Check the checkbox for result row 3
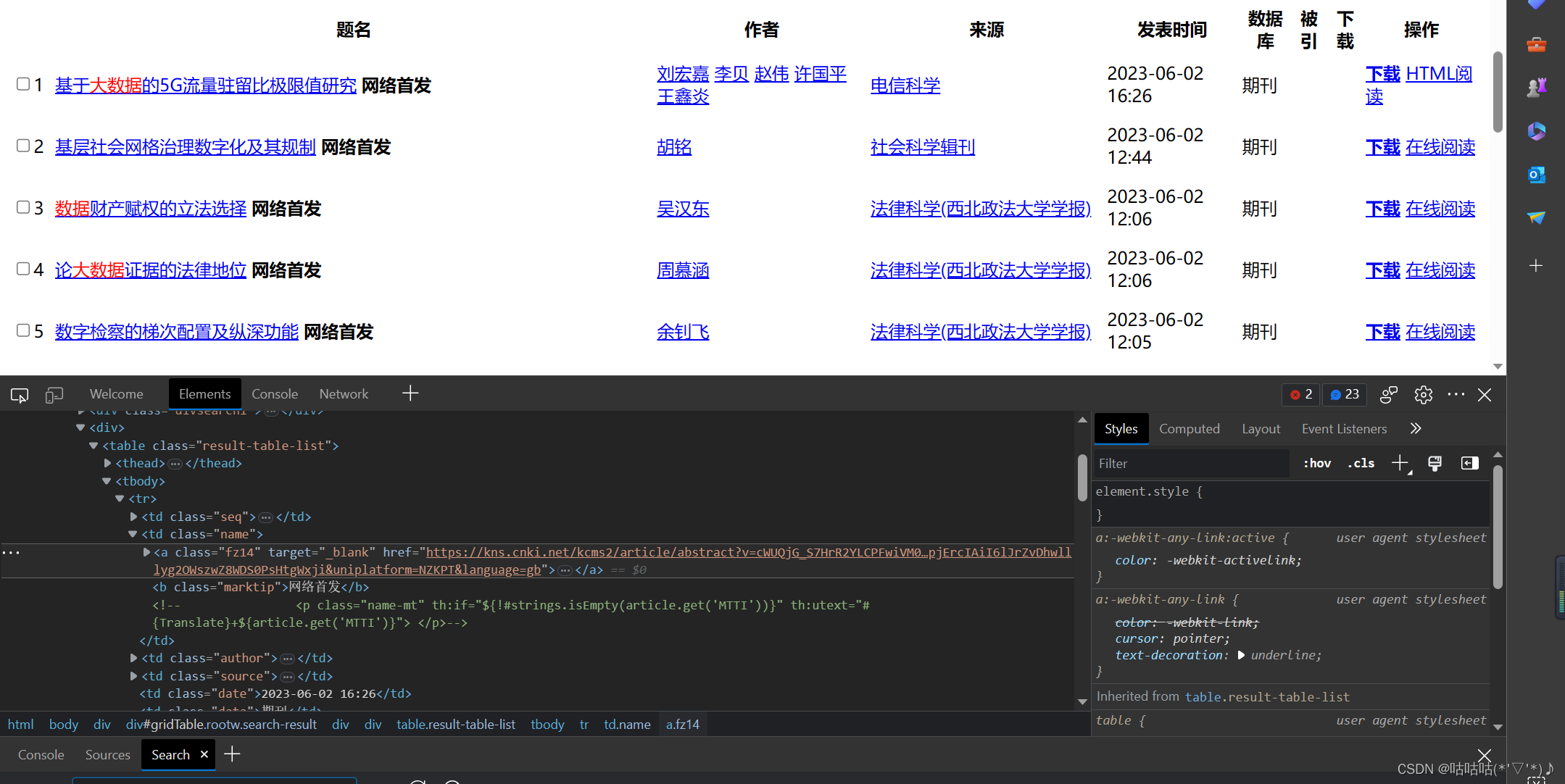The width and height of the screenshot is (1565, 784). (23, 207)
